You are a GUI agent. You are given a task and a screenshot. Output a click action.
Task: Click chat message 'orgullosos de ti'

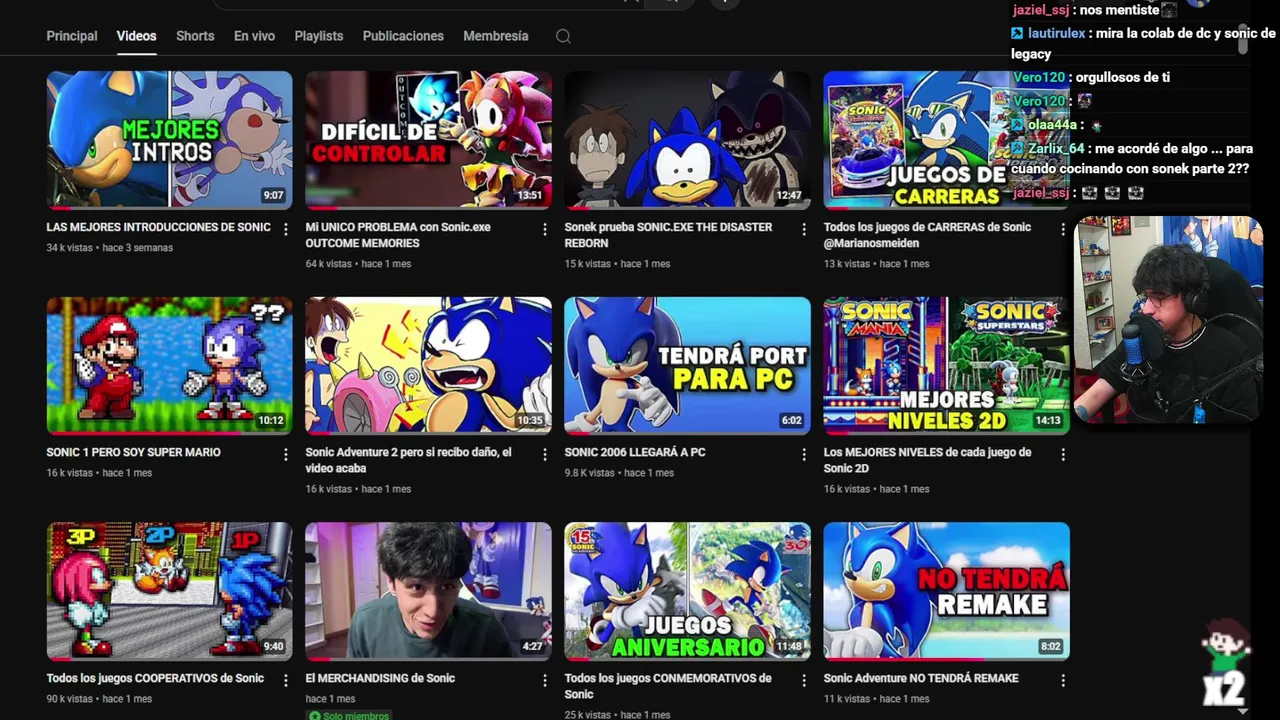click(x=1122, y=77)
